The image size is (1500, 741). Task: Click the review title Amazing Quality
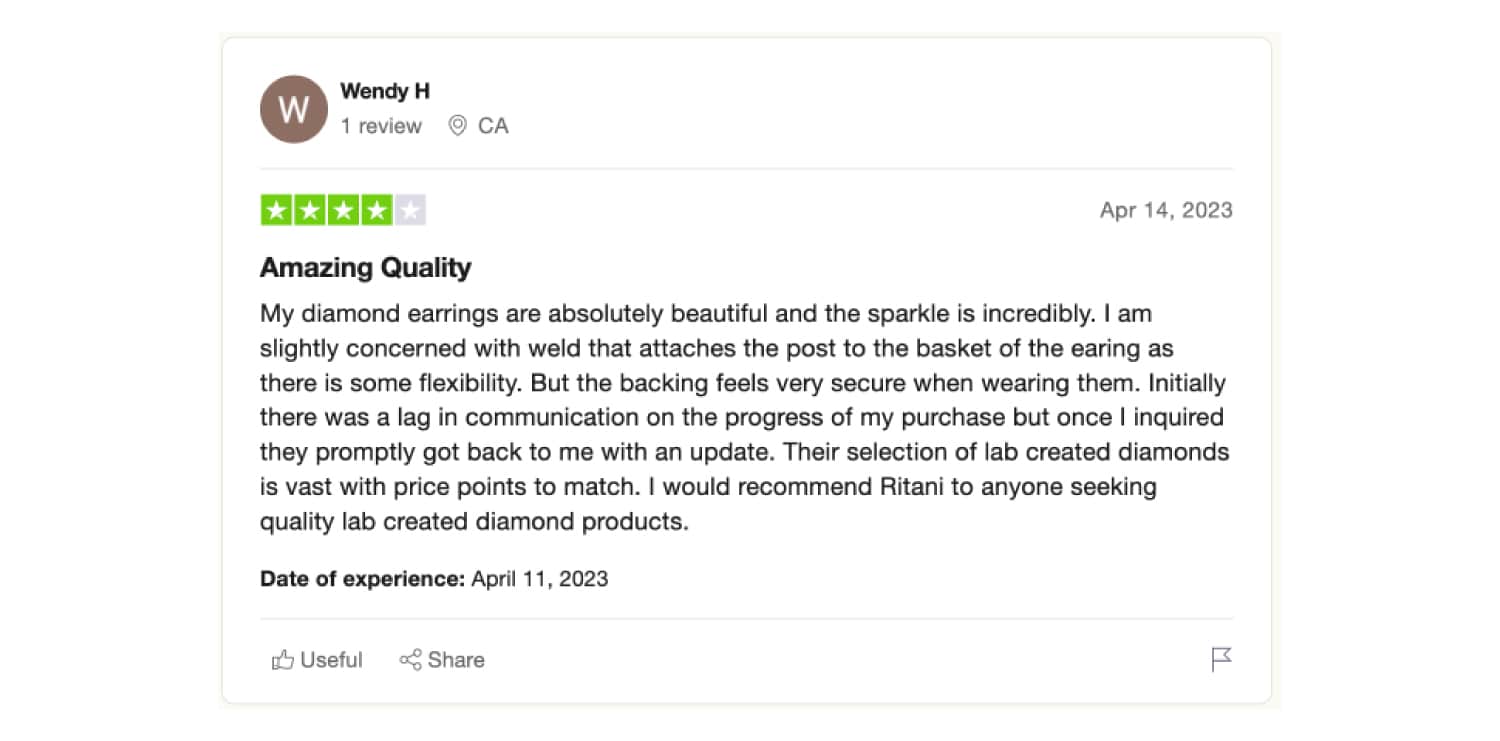coord(365,267)
